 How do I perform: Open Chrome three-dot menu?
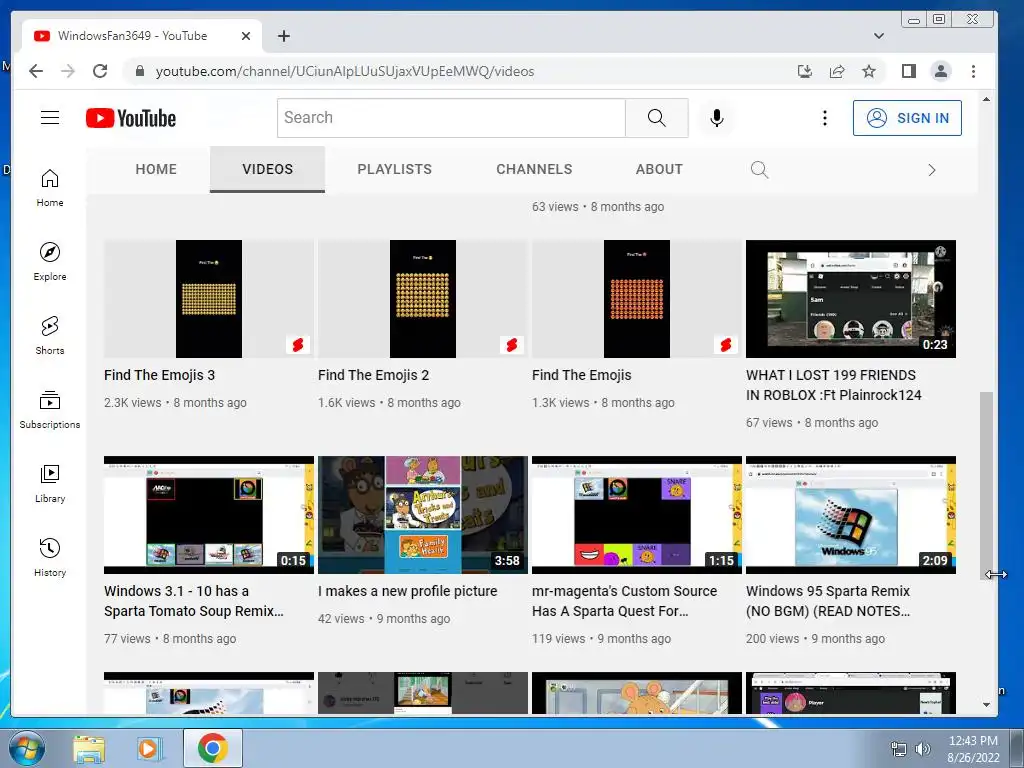973,71
